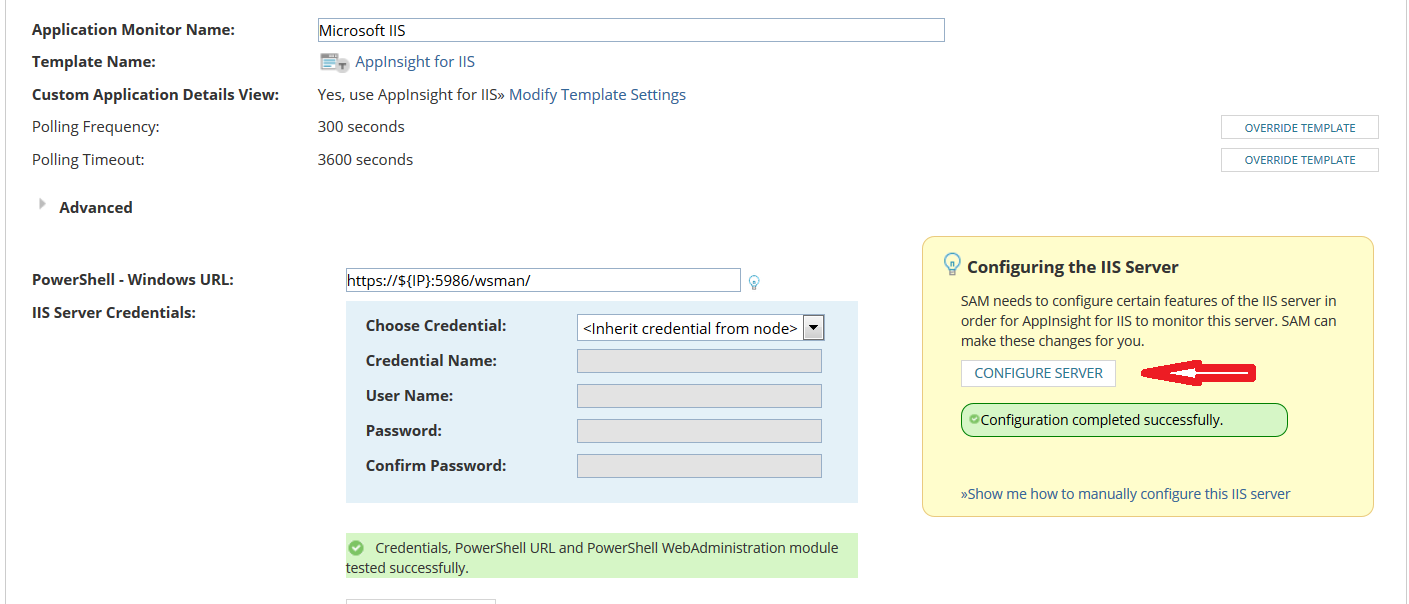Click the green check icon in Configuration completed message
Image resolution: width=1409 pixels, height=604 pixels.
(974, 419)
